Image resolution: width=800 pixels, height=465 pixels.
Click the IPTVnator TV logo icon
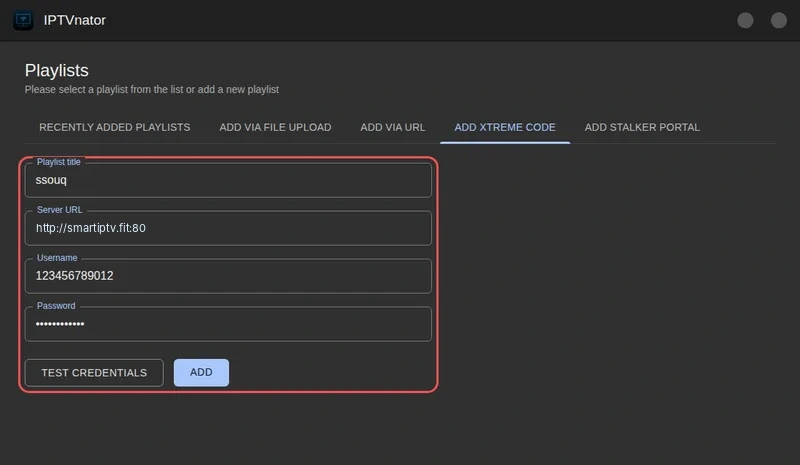(23, 20)
